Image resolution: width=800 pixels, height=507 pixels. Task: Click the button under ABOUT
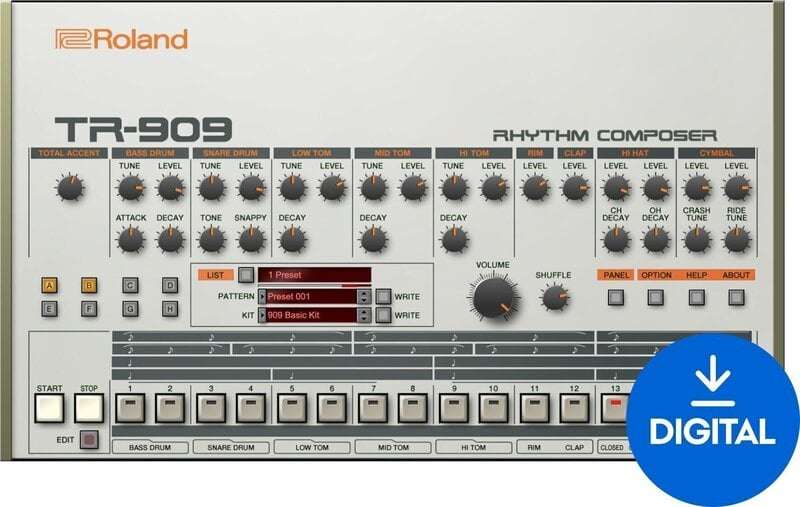(x=736, y=297)
